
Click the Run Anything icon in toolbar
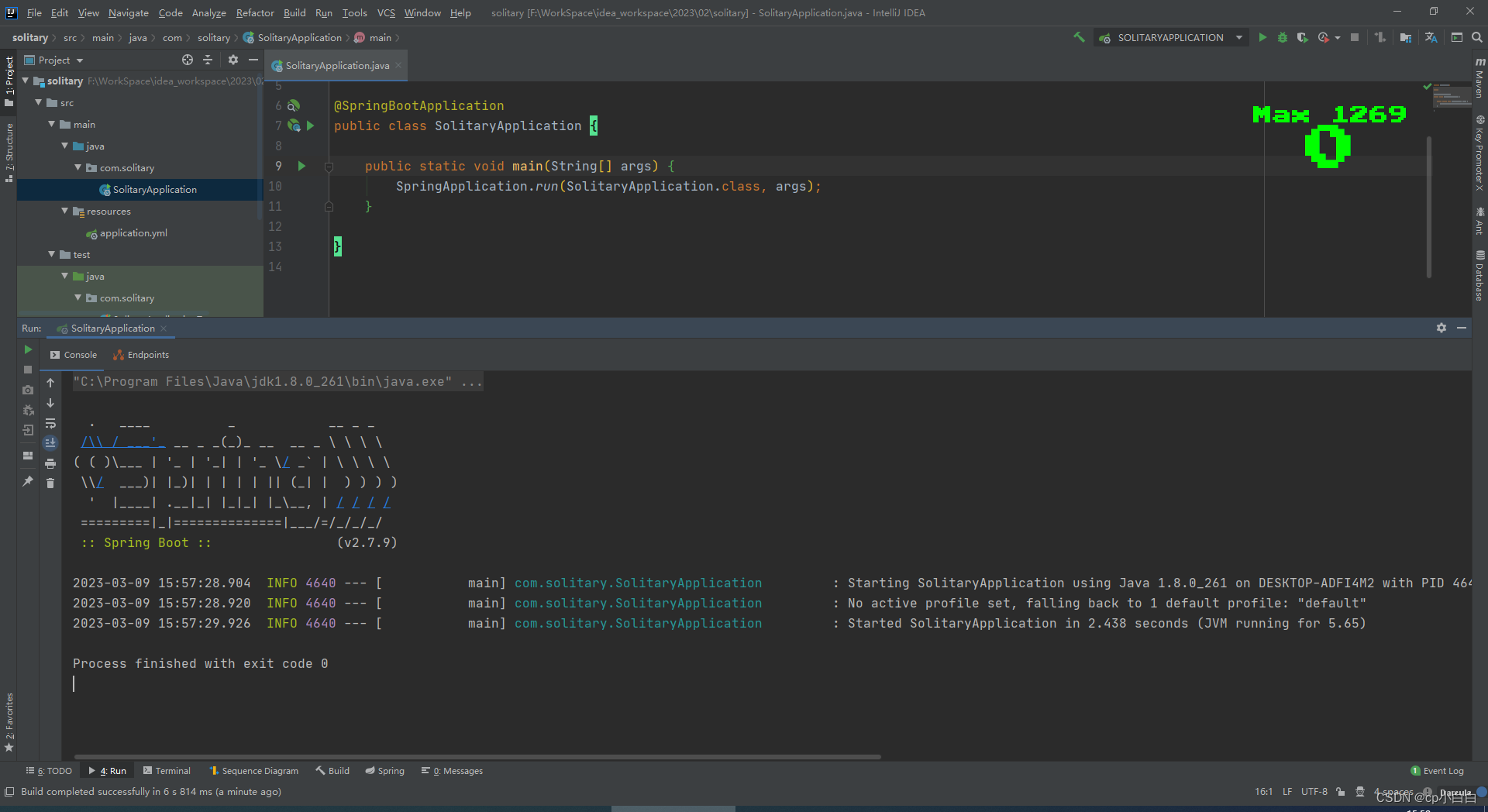coord(1456,37)
